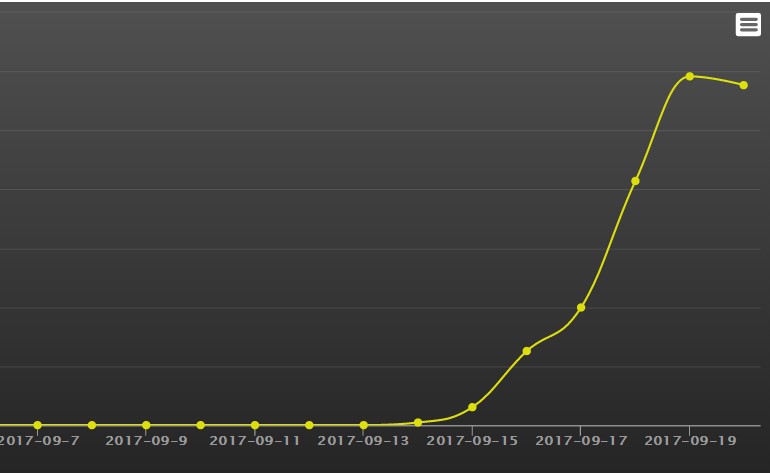Click data point between 2017-09-15 and 2017-09-17
The width and height of the screenshot is (770, 473).
click(x=526, y=351)
